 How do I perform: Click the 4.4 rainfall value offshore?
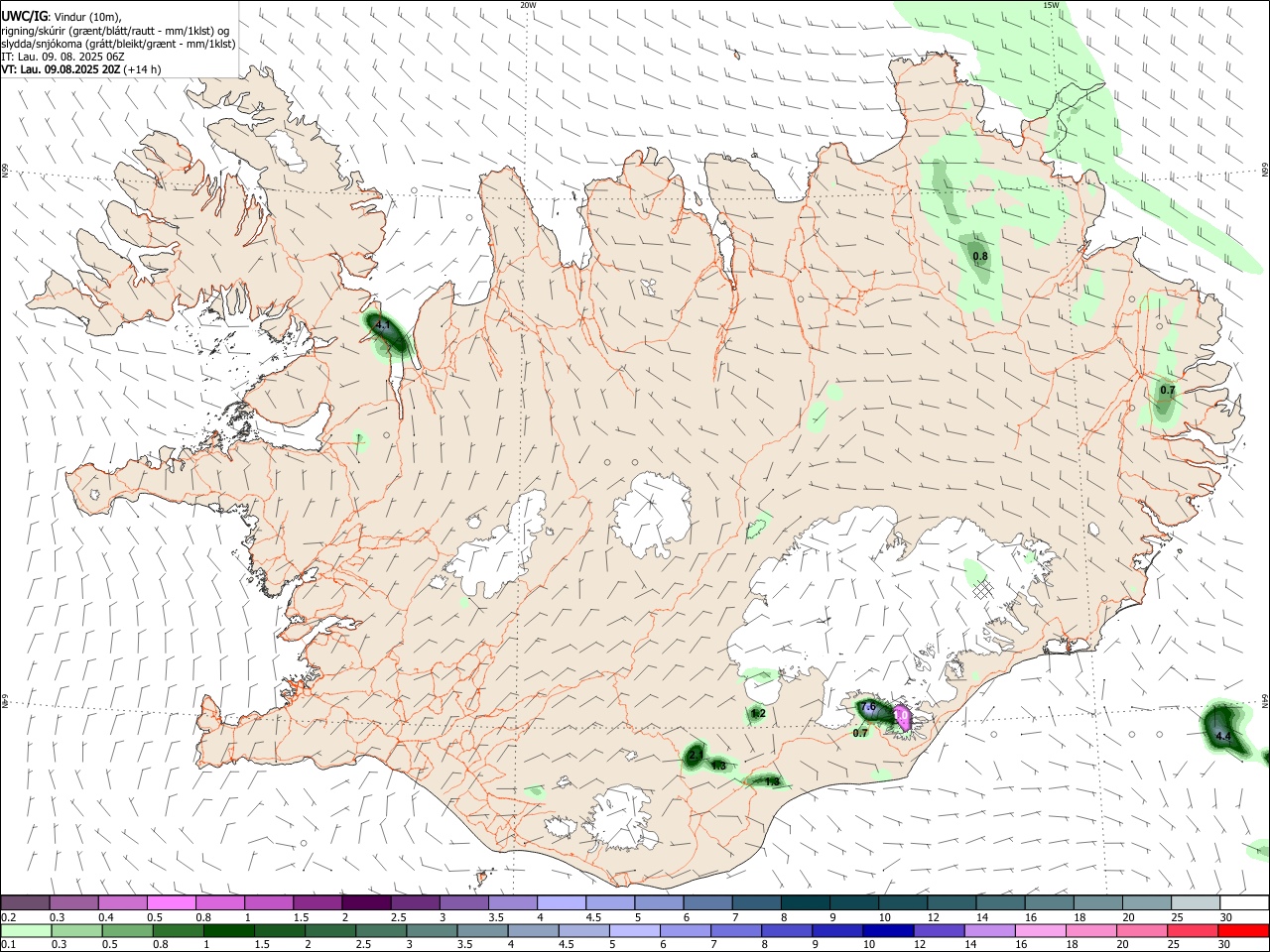[1223, 737]
